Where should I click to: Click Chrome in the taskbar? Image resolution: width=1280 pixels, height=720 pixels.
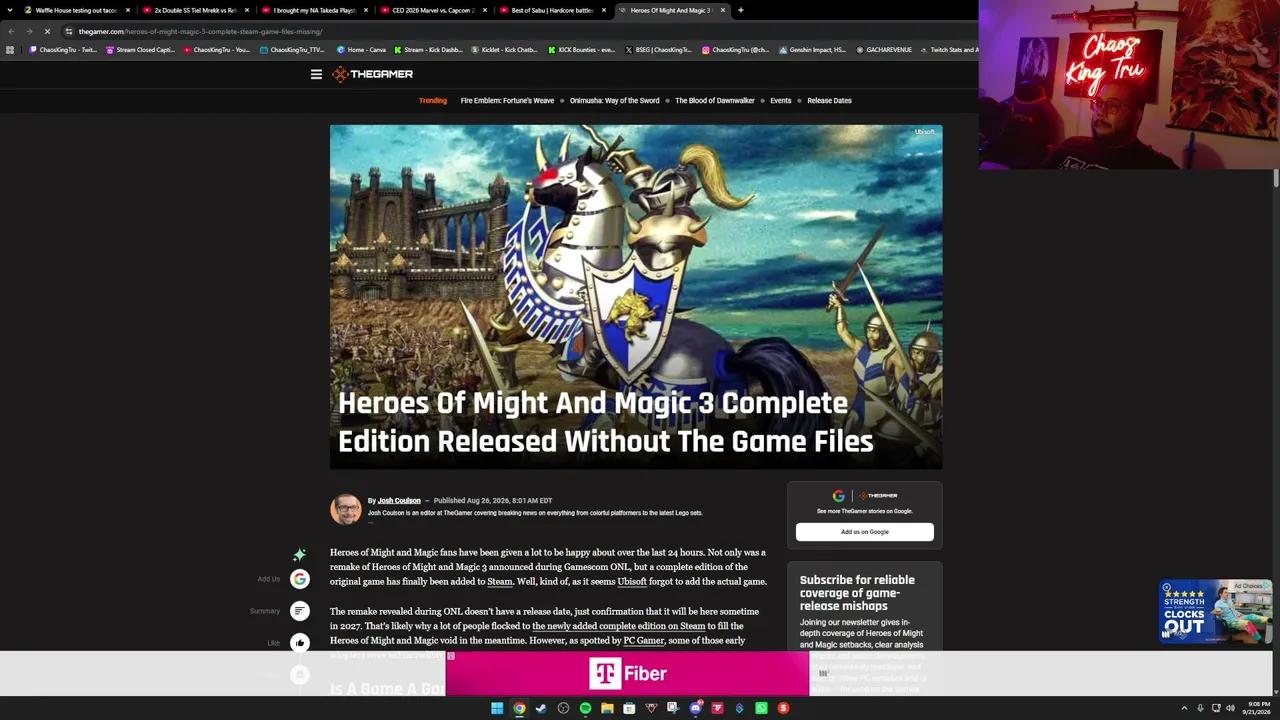click(519, 708)
